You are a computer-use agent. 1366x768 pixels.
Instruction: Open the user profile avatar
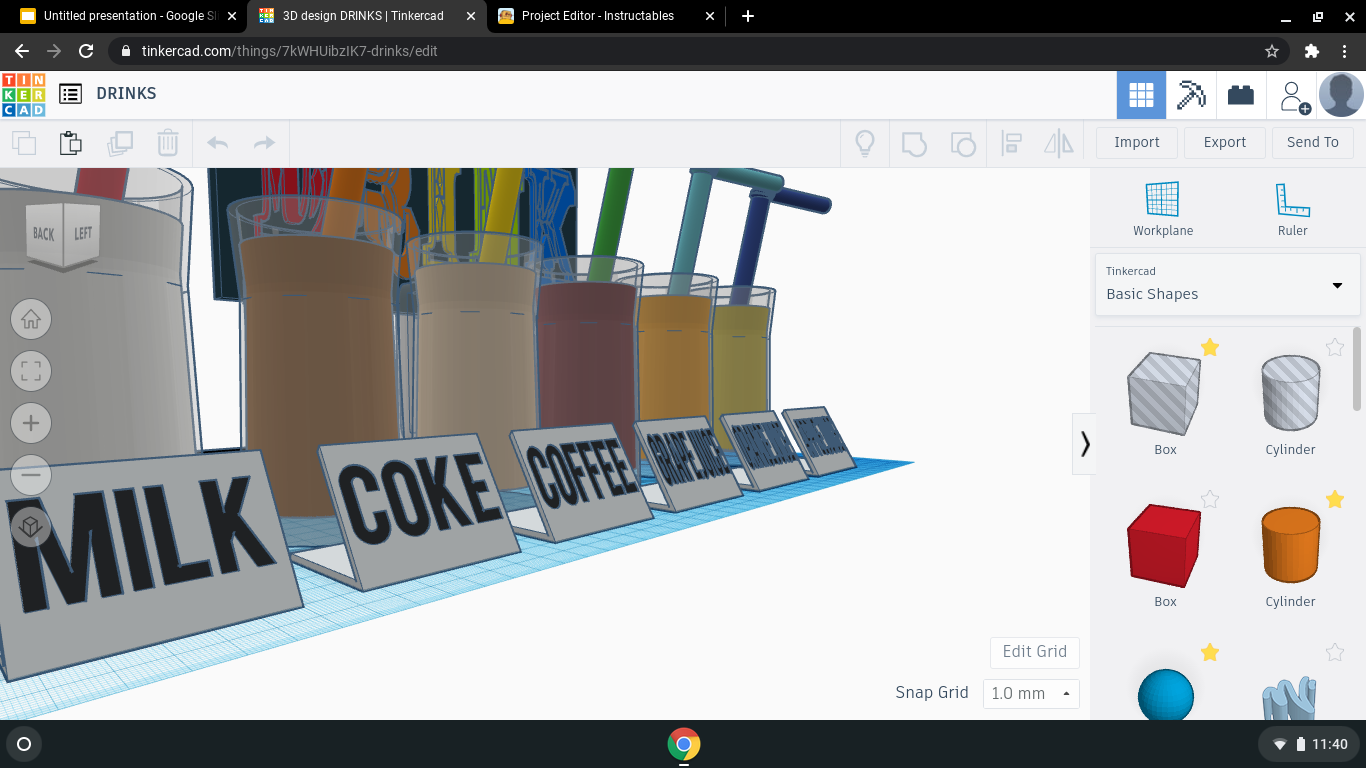(1341, 95)
